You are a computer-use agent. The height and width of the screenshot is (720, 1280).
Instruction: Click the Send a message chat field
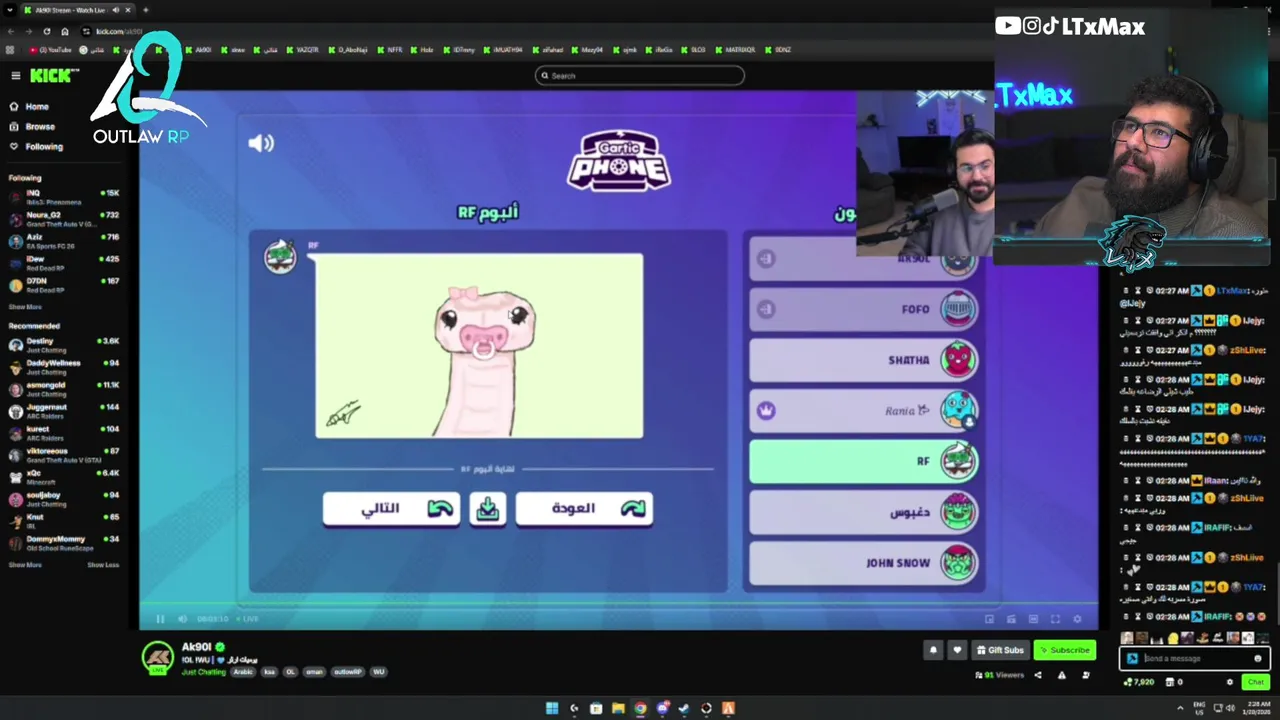tap(1195, 658)
